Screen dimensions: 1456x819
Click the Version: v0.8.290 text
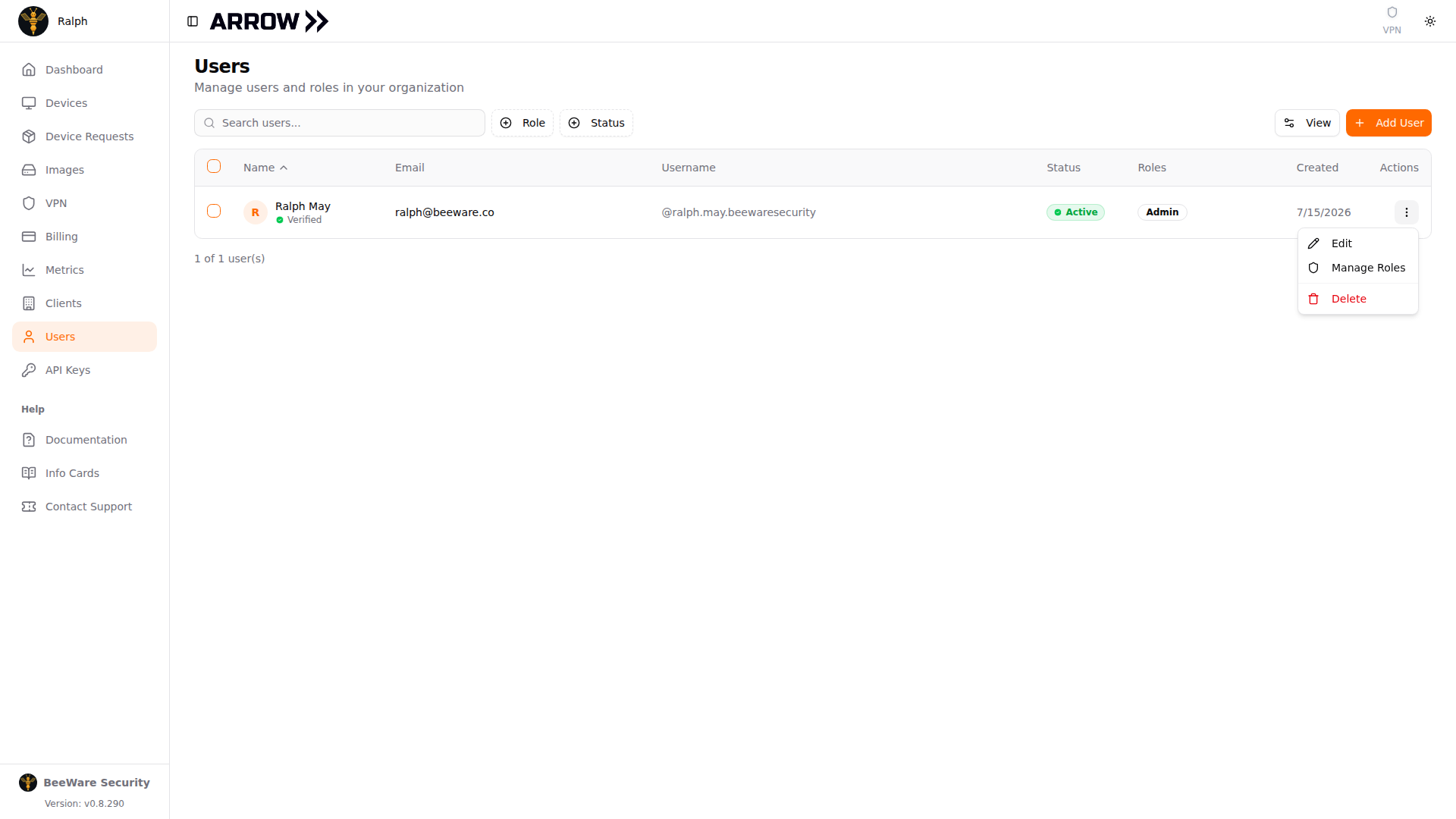point(84,804)
